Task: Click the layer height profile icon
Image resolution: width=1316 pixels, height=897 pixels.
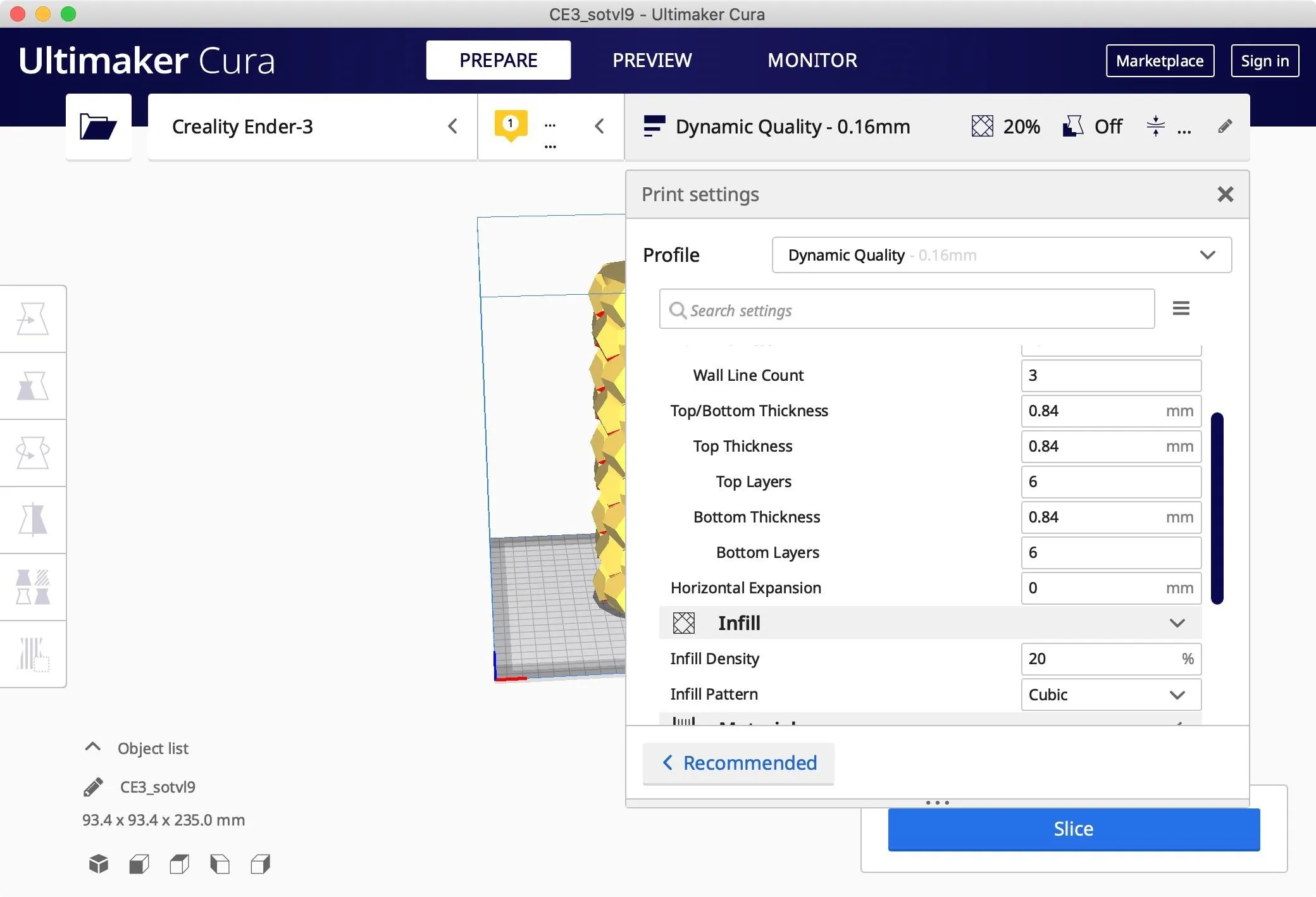Action: 654,126
